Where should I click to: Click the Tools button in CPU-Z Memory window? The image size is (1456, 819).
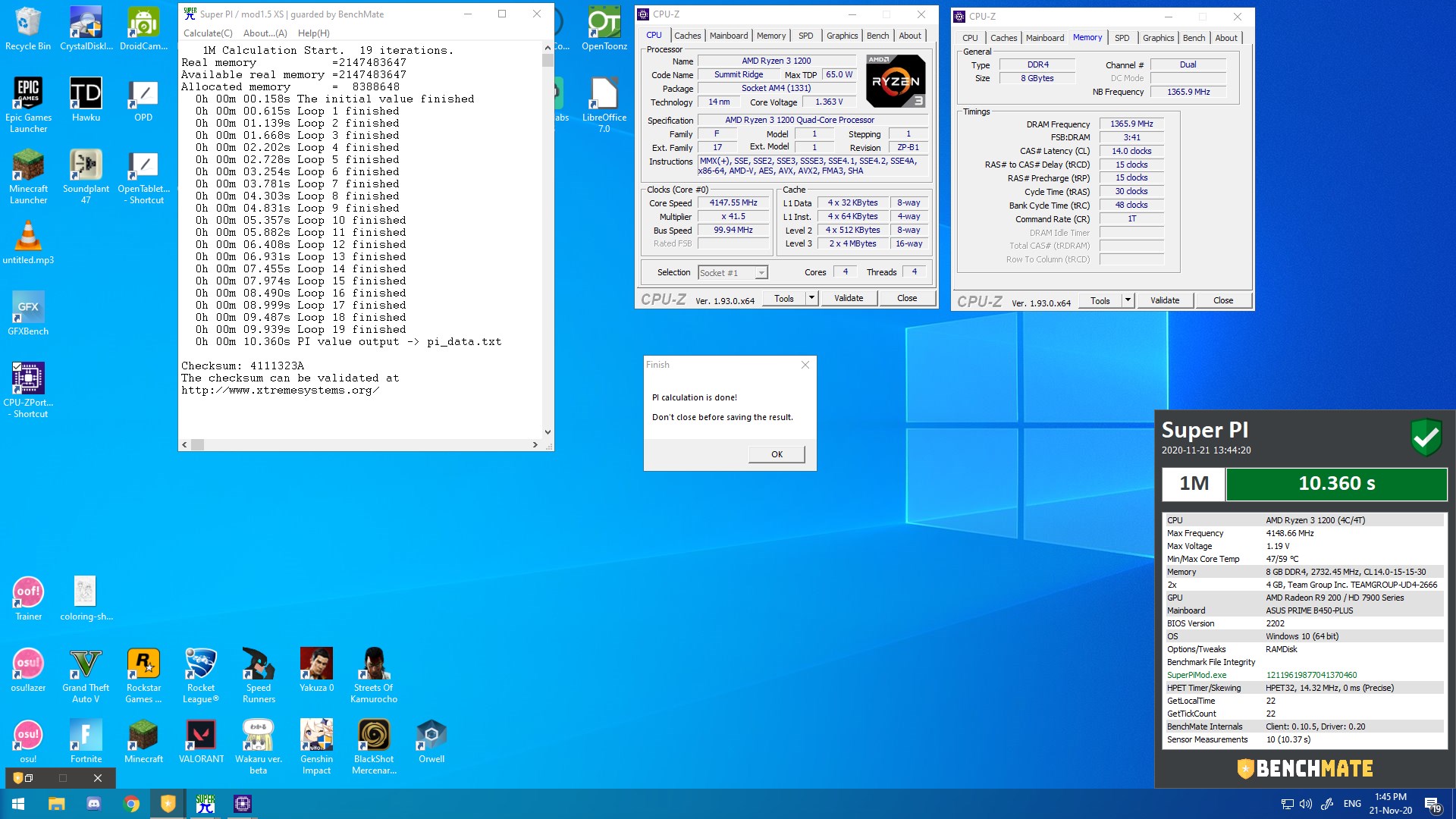(1100, 300)
